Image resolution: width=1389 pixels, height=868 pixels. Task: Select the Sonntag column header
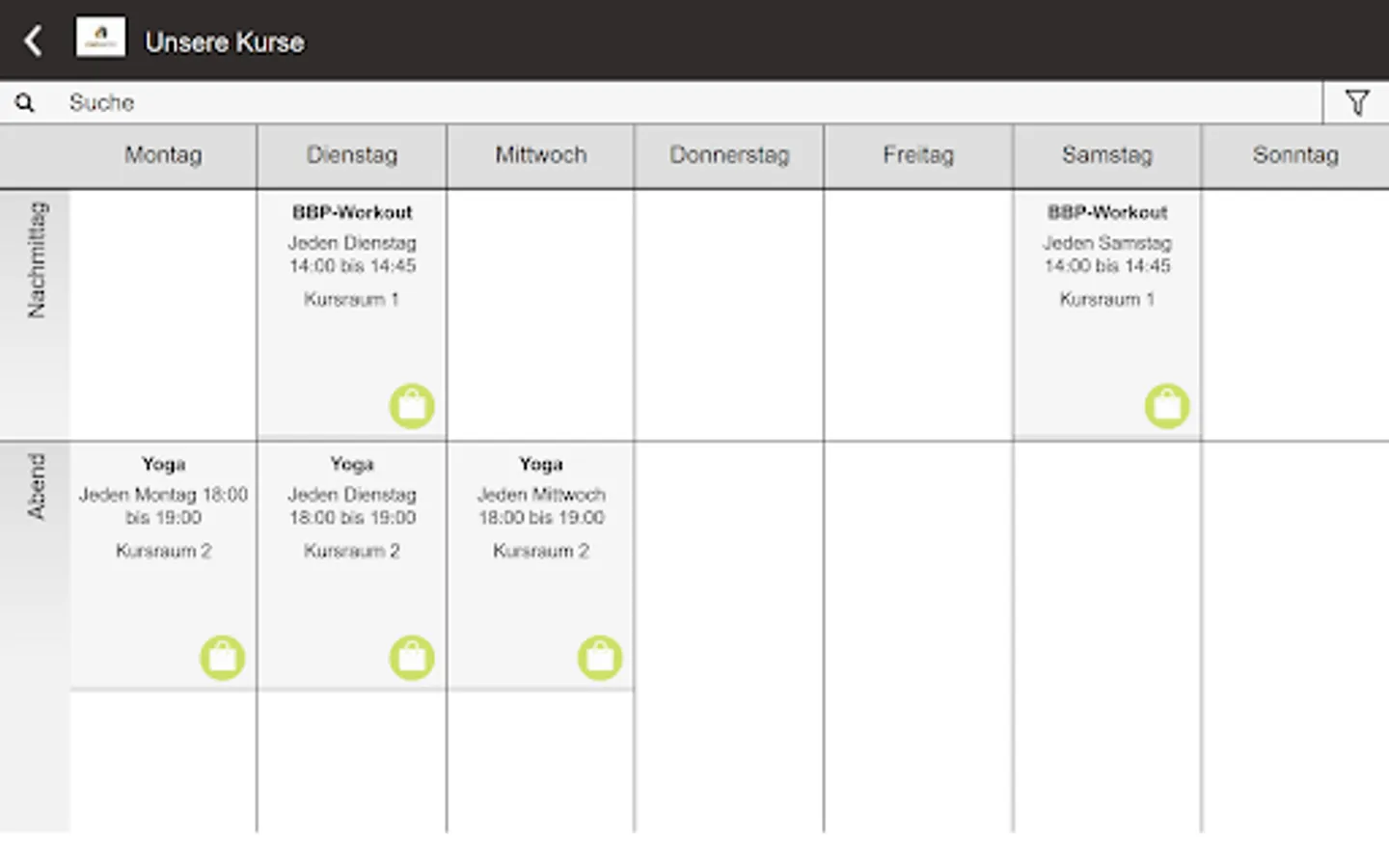(1295, 155)
